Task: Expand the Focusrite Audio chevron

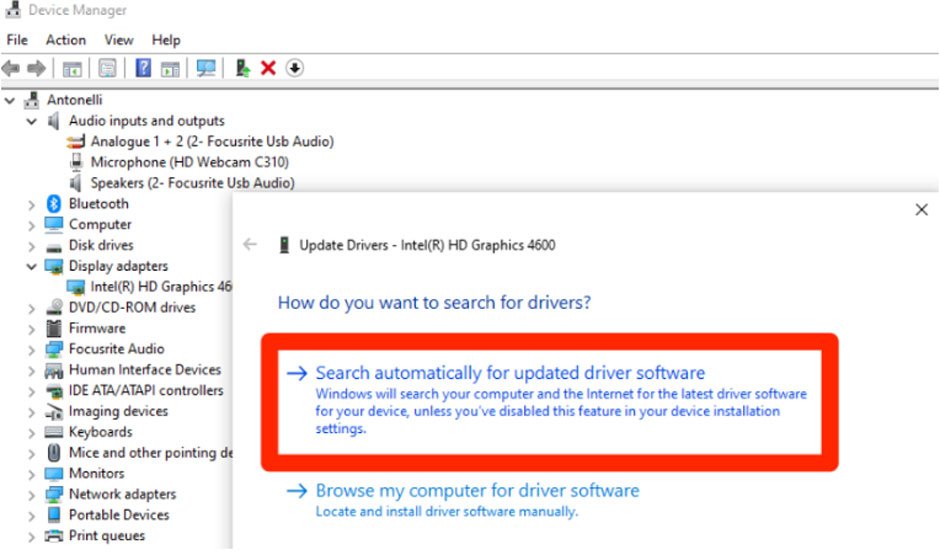Action: pos(31,350)
